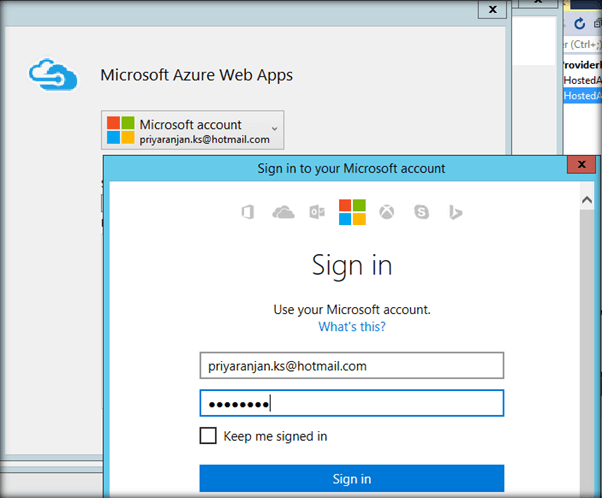Open the Microsoft account dropdown
This screenshot has width=602, height=498.
click(193, 130)
